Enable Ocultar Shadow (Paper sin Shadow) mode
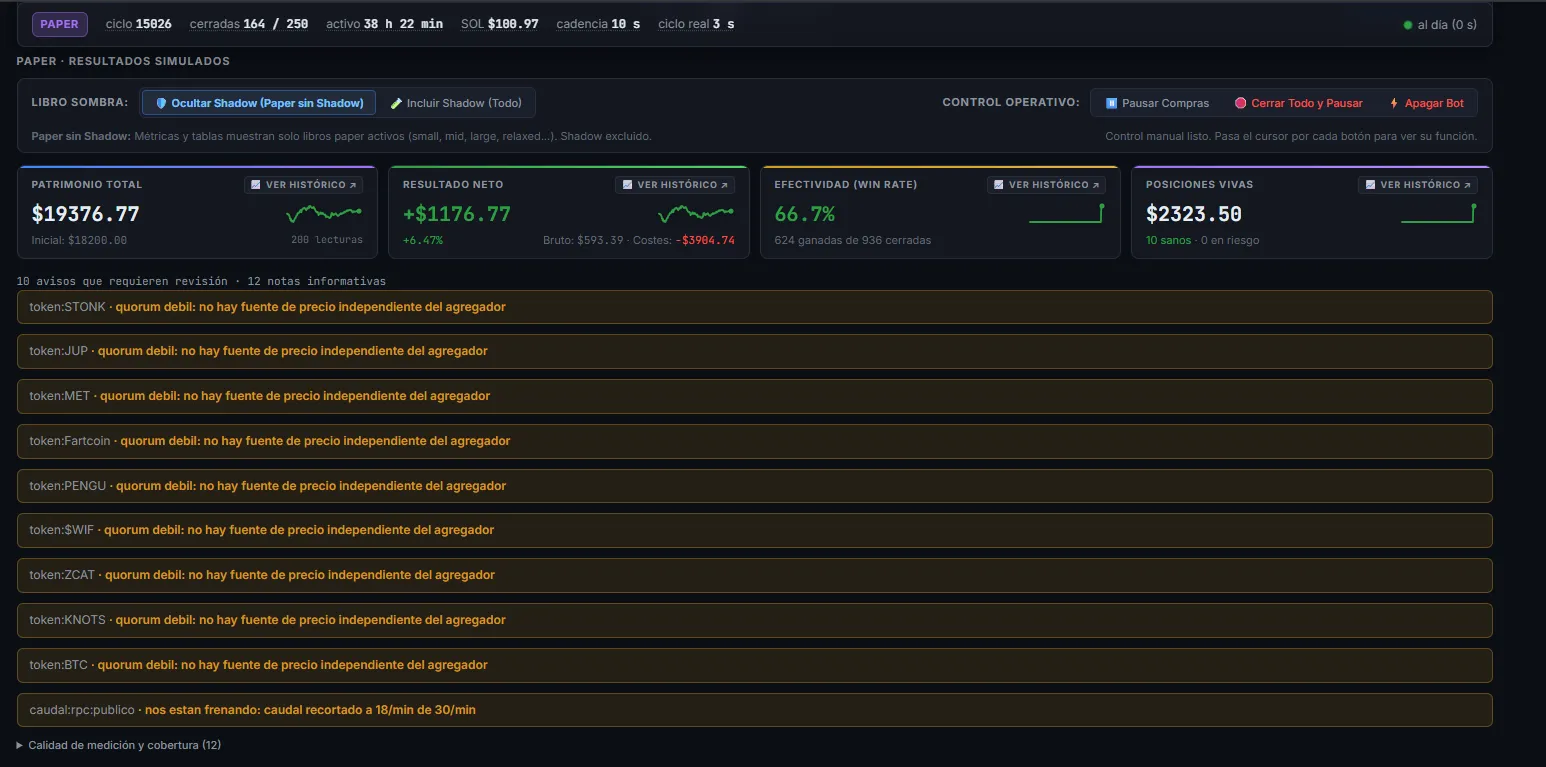 point(259,103)
